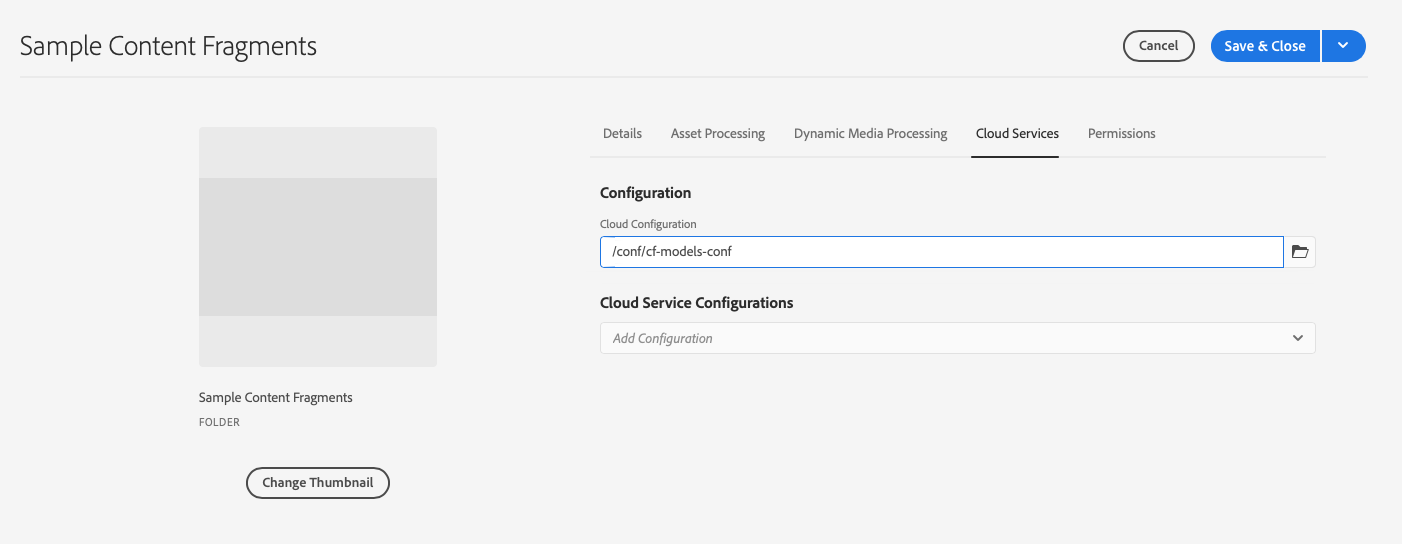
Task: Click the Configuration section heading
Action: [x=645, y=192]
